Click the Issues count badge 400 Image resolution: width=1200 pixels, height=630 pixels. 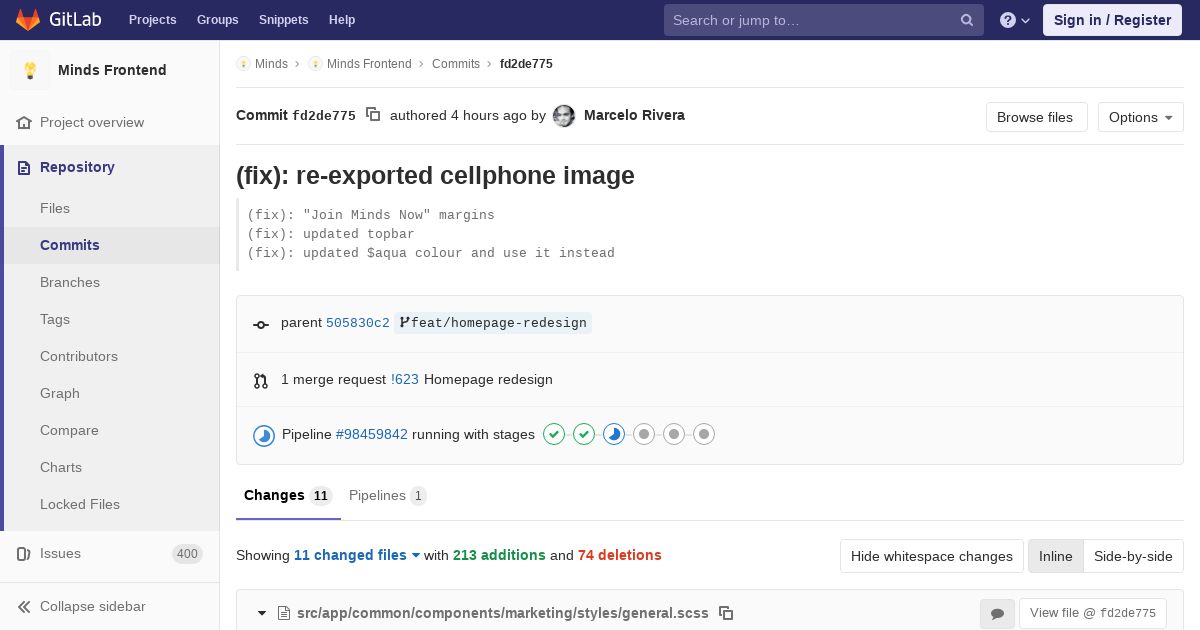187,554
